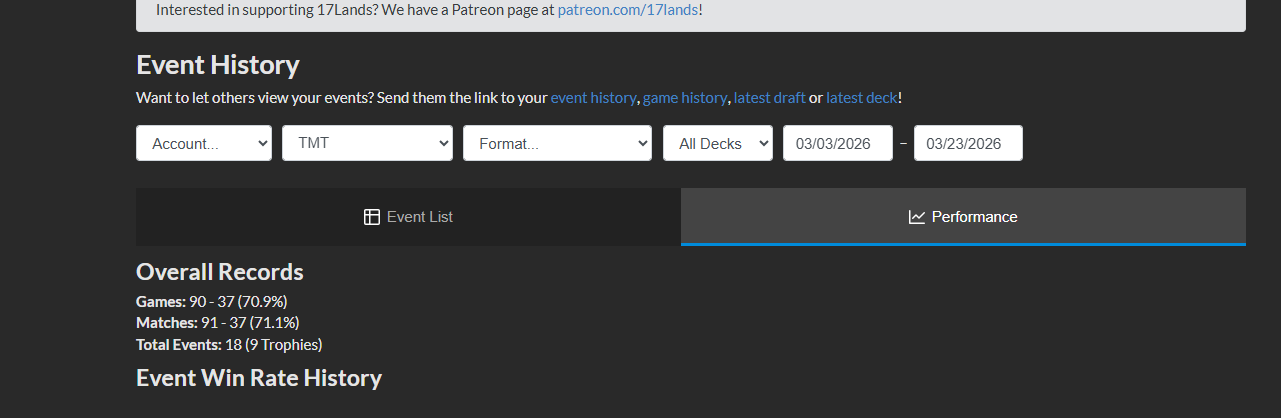The height and width of the screenshot is (418, 1281).
Task: Click the start date field 03/03/2026
Action: pyautogui.click(x=838, y=143)
